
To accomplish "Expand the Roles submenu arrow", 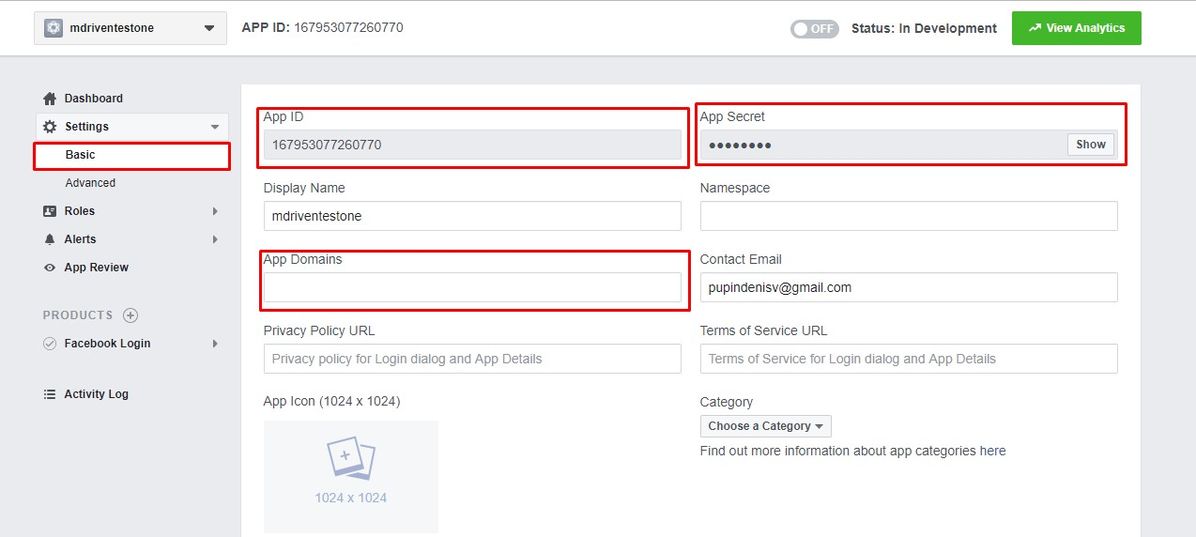I will [215, 211].
